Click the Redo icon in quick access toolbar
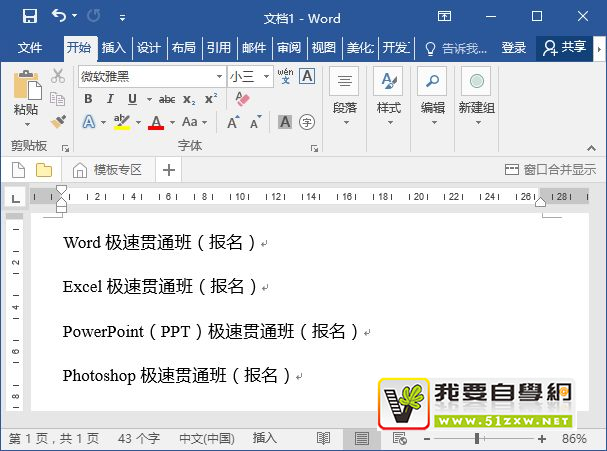607x451 pixels. click(94, 16)
